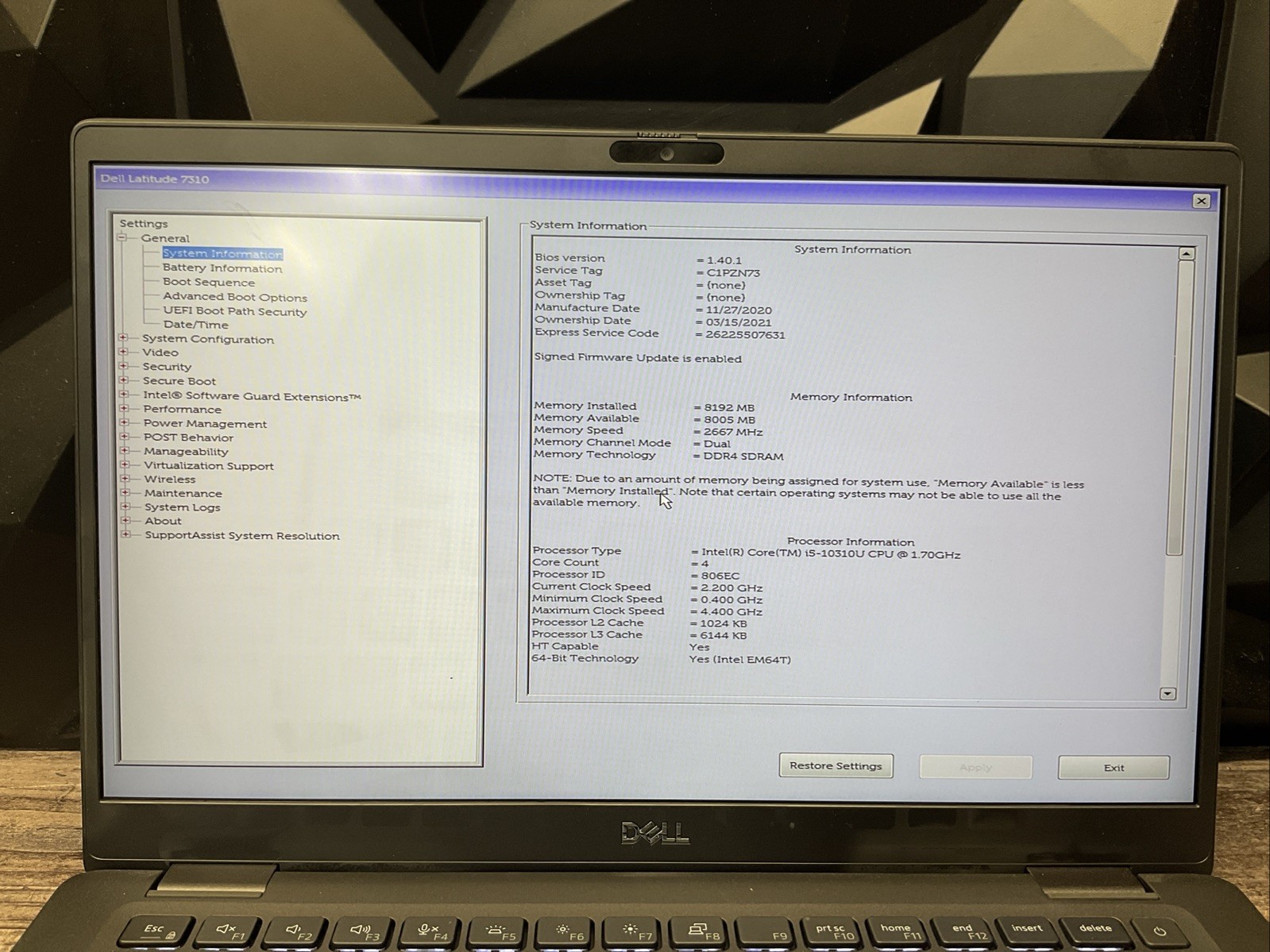Click Ownership Date value 03/15/2021
The width and height of the screenshot is (1270, 952).
[738, 322]
